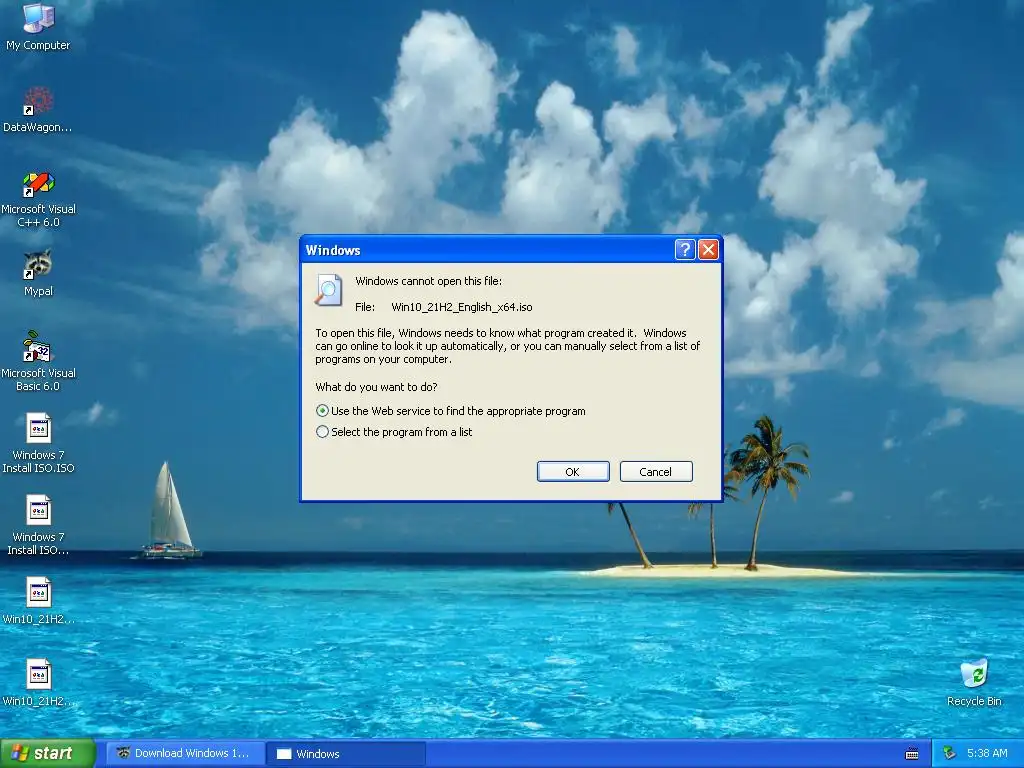Viewport: 1024px width, 768px height.
Task: Switch to the 'Download Windows 1...' taskbar window
Action: (x=185, y=754)
